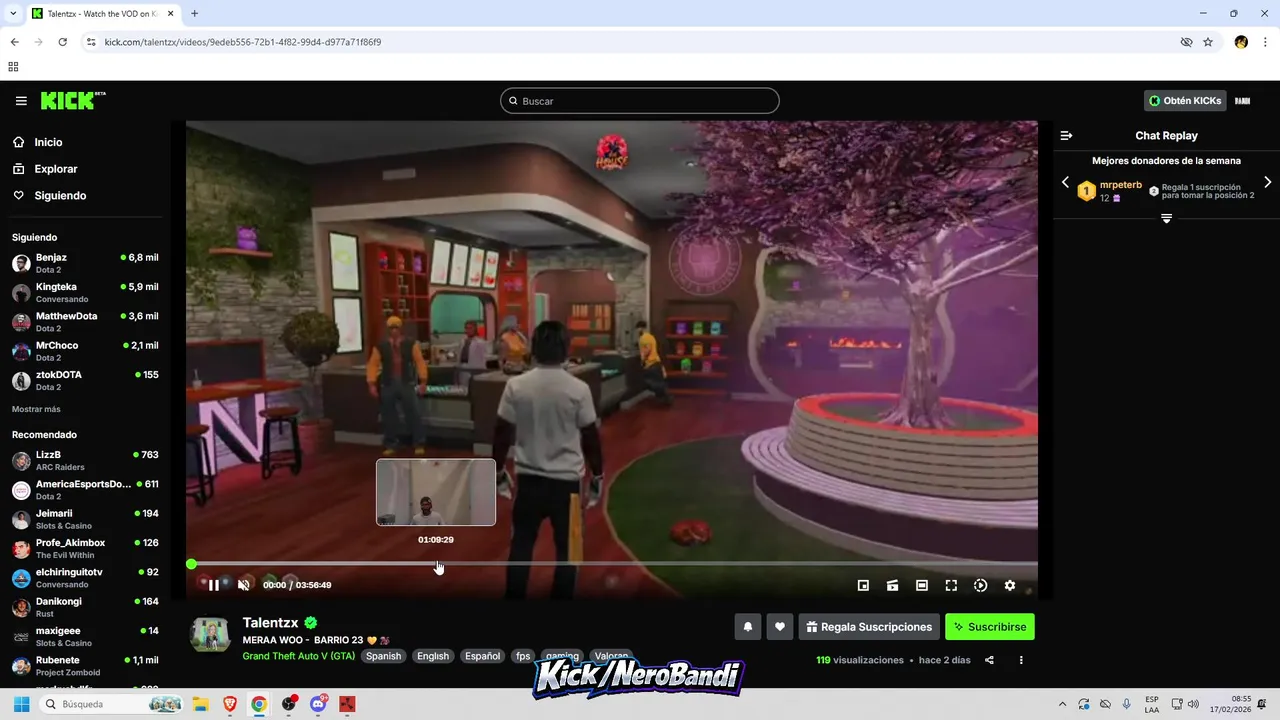Share this VOD

click(989, 660)
